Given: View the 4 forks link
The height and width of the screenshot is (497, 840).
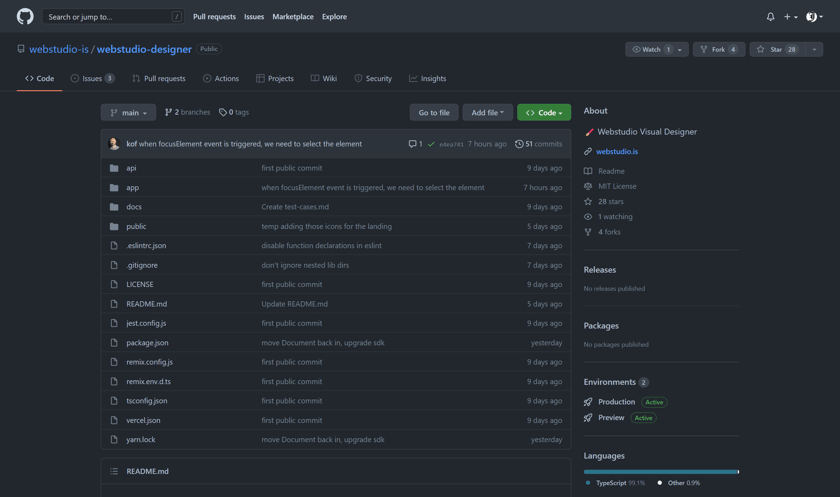Looking at the screenshot, I should point(609,232).
